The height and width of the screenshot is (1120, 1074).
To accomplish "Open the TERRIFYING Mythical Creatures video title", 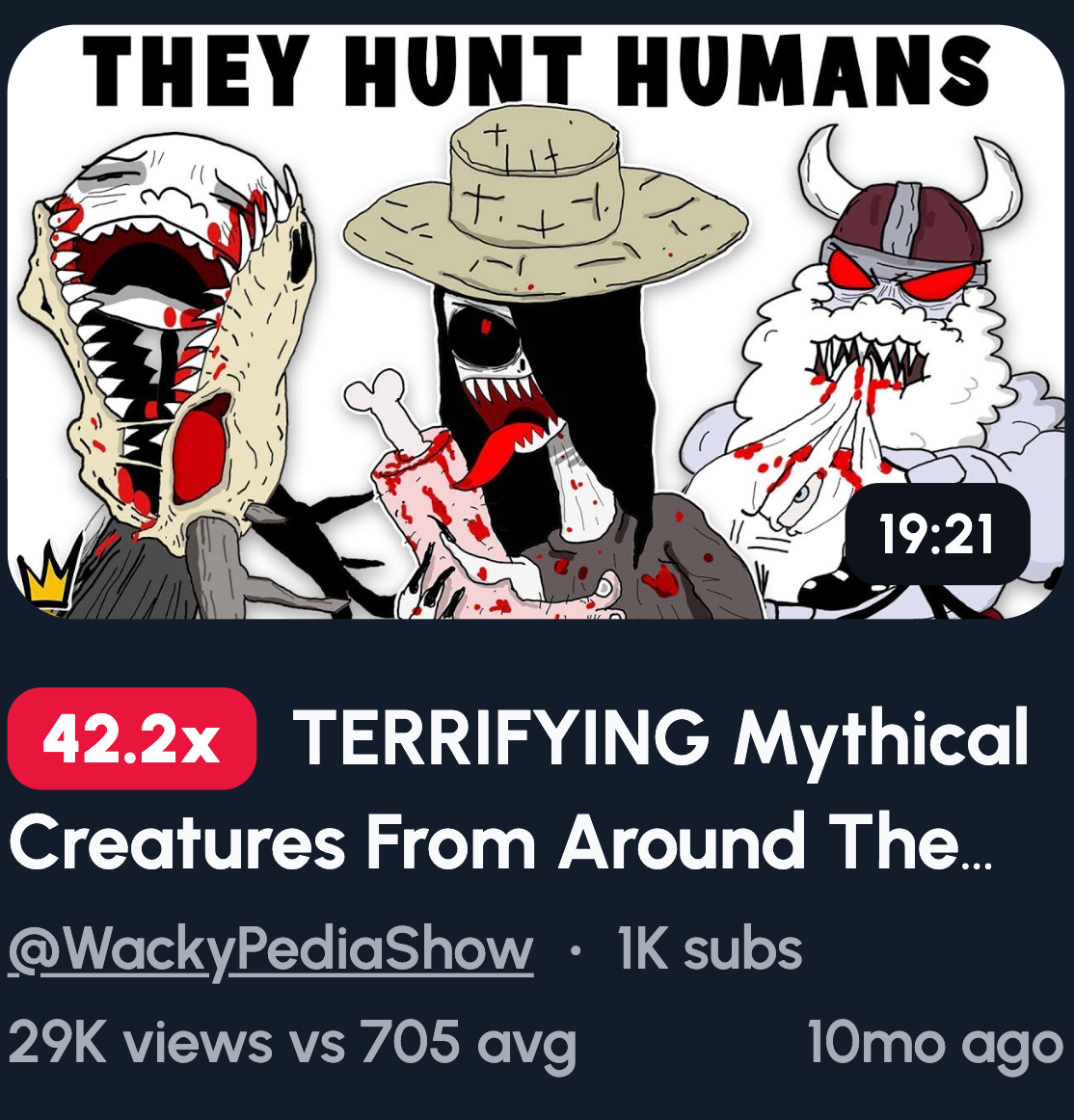I will click(x=518, y=790).
